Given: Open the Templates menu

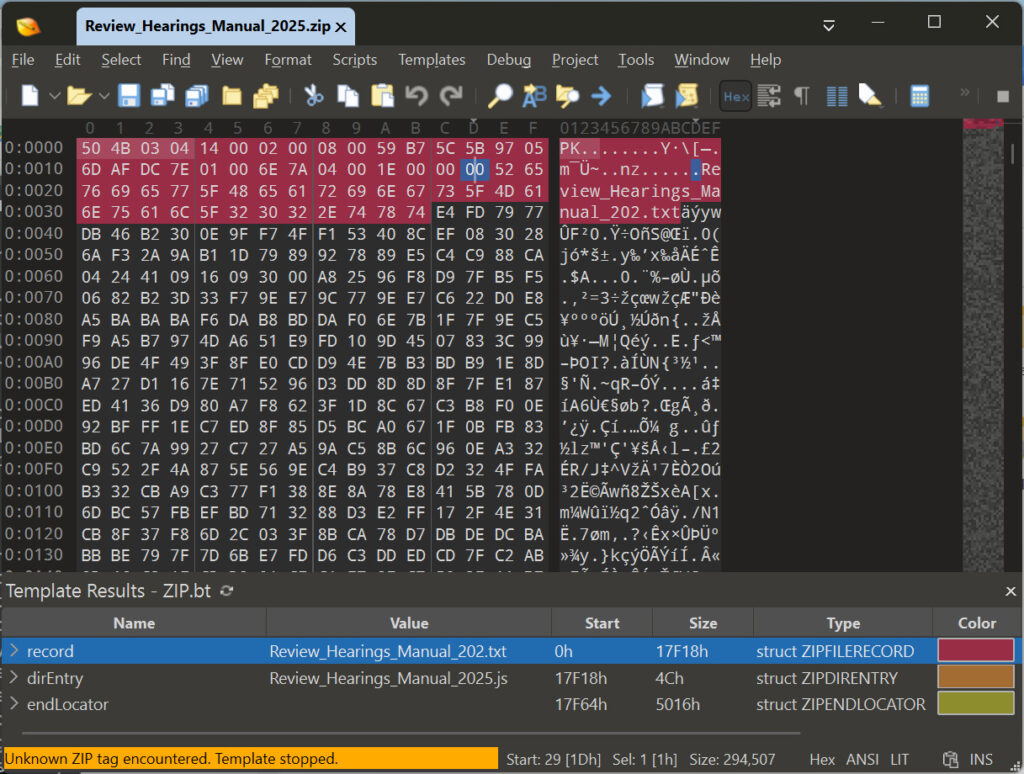Looking at the screenshot, I should (x=431, y=60).
